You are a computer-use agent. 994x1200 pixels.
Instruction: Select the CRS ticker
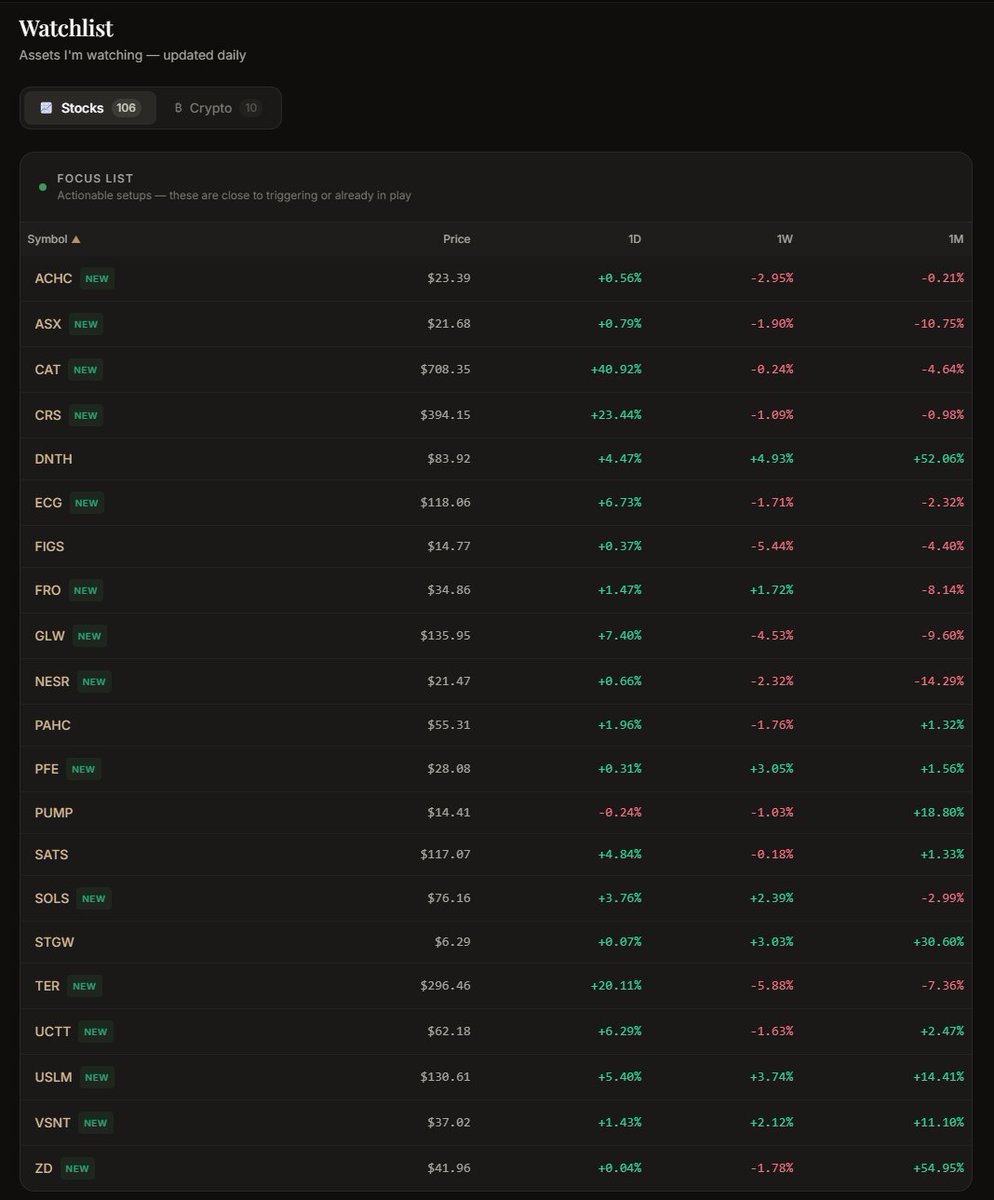click(48, 415)
